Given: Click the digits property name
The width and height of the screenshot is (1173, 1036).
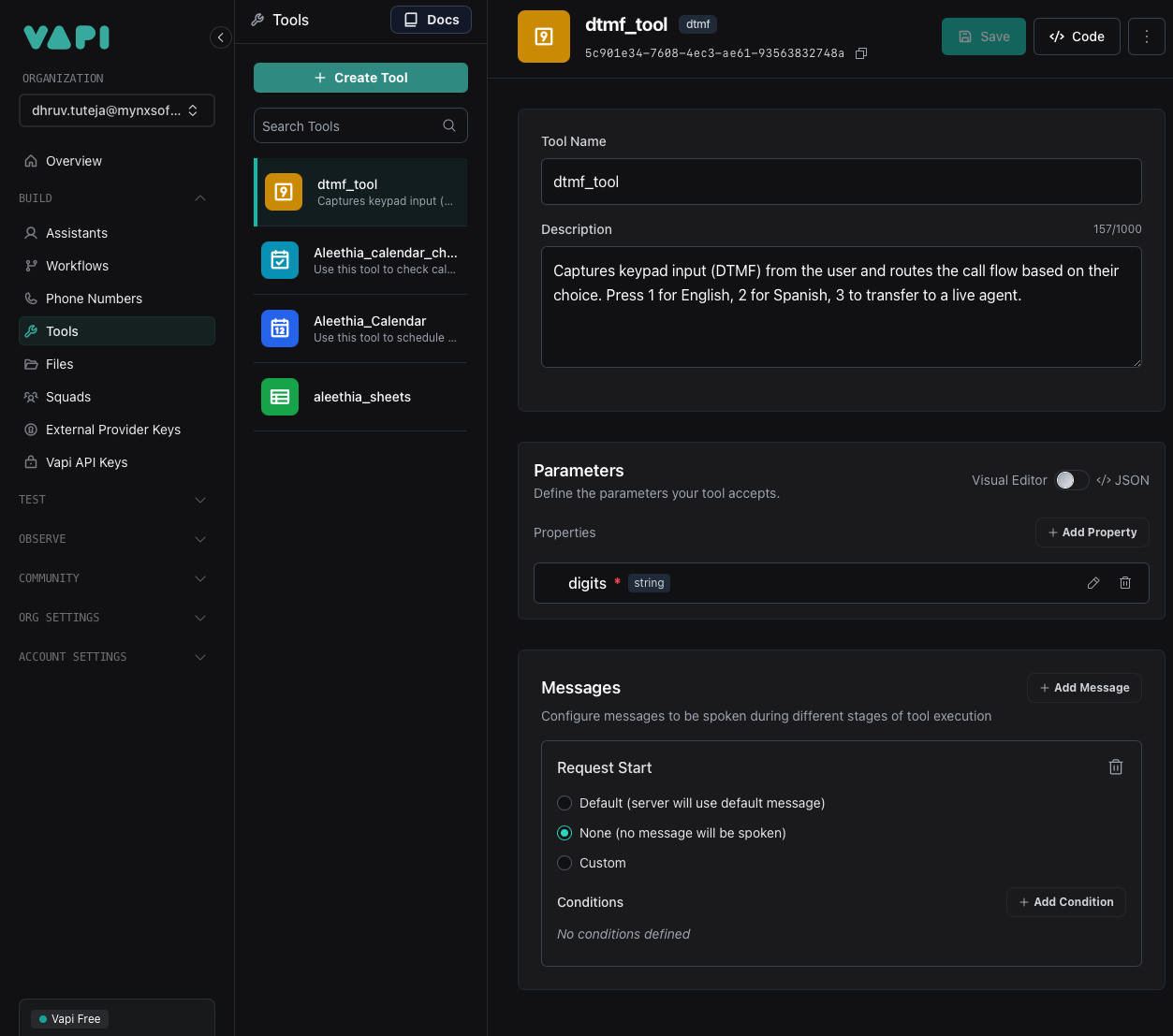Looking at the screenshot, I should [587, 583].
